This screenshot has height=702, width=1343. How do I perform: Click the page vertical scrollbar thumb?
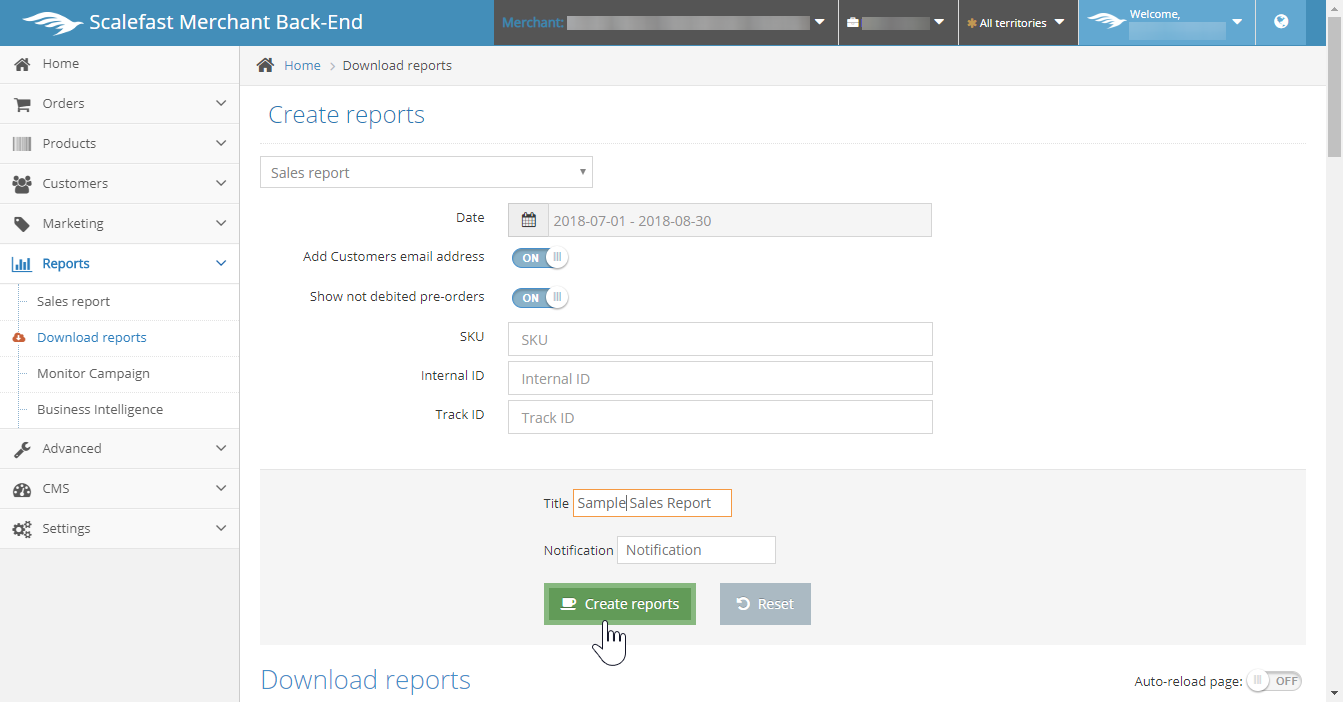pyautogui.click(x=1334, y=100)
